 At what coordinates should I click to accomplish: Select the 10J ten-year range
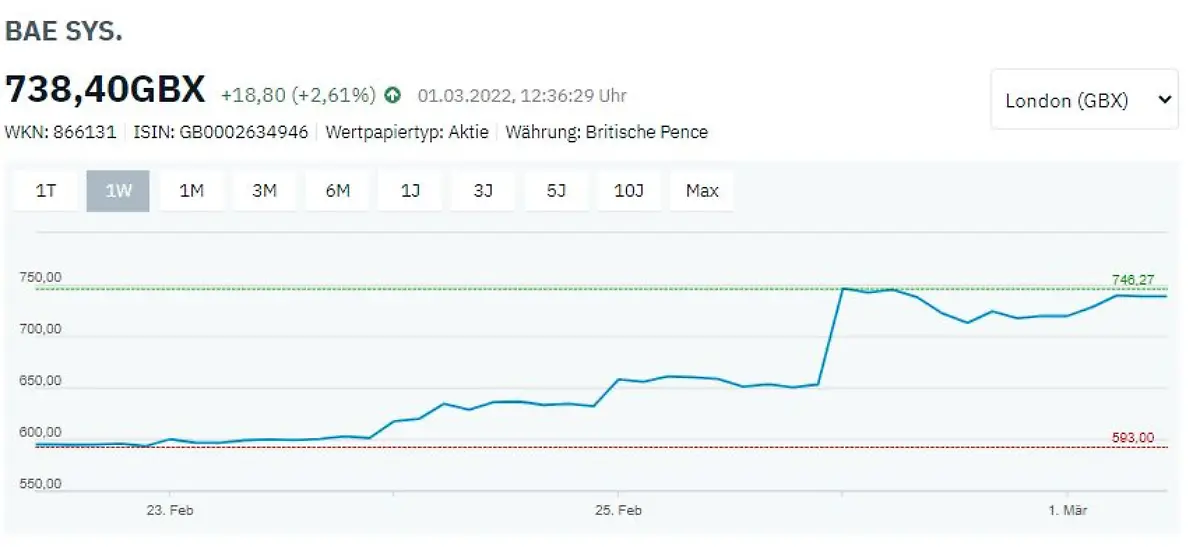point(629,191)
